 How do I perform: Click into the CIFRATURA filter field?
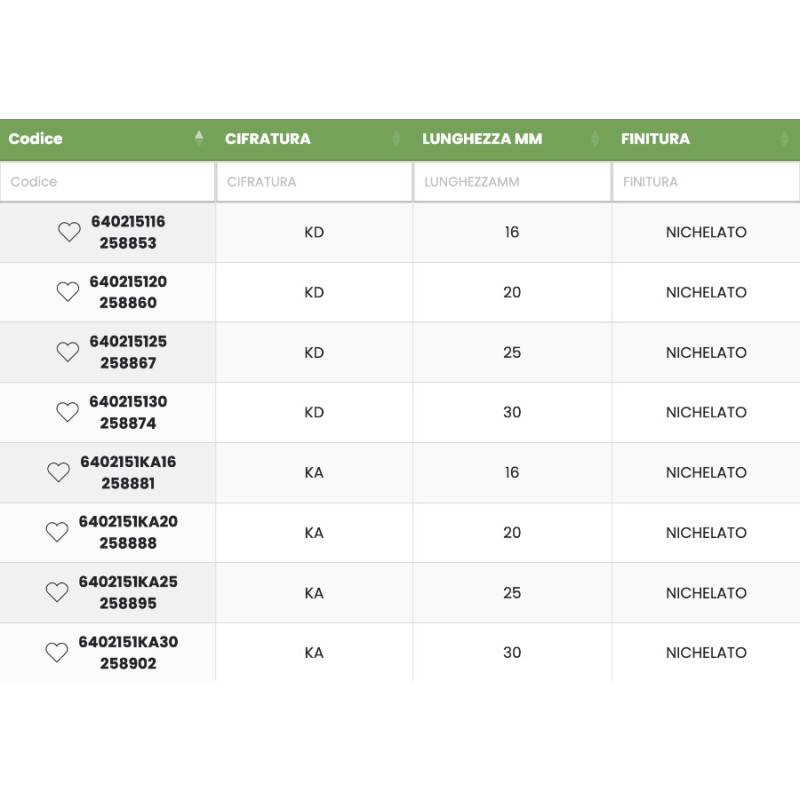(x=314, y=182)
